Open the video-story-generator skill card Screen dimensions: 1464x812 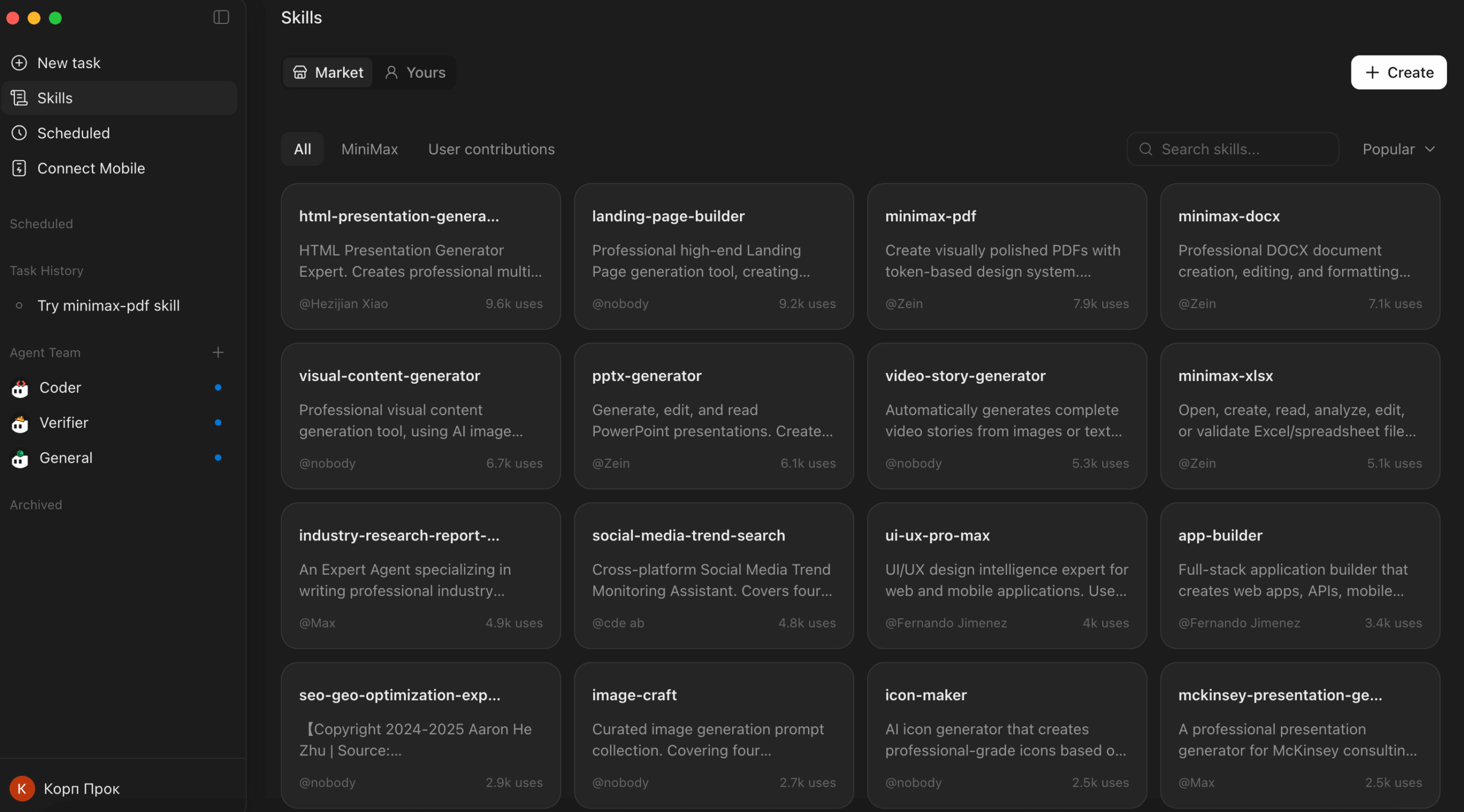1007,416
